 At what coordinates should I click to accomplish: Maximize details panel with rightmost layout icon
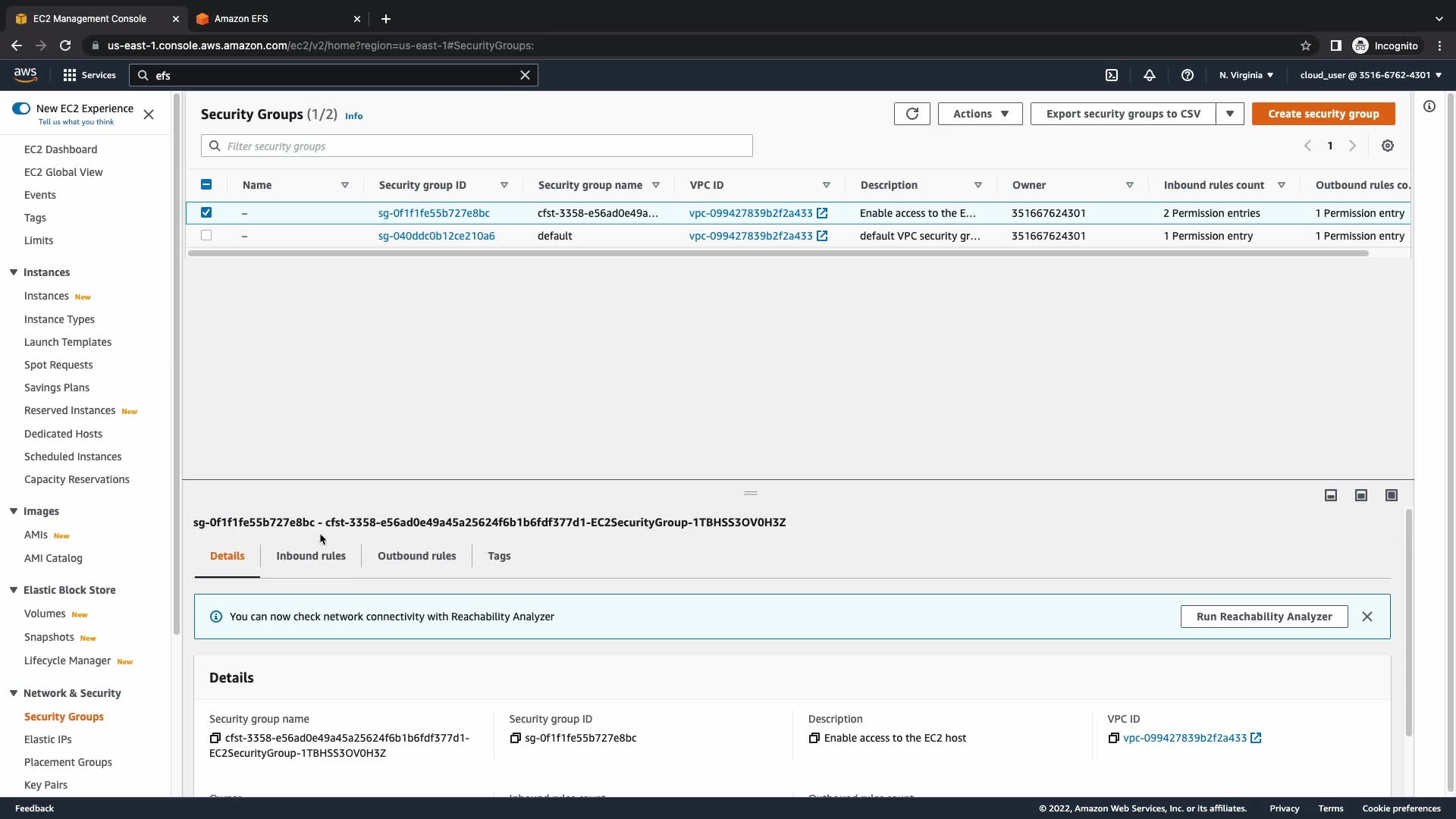click(1392, 495)
